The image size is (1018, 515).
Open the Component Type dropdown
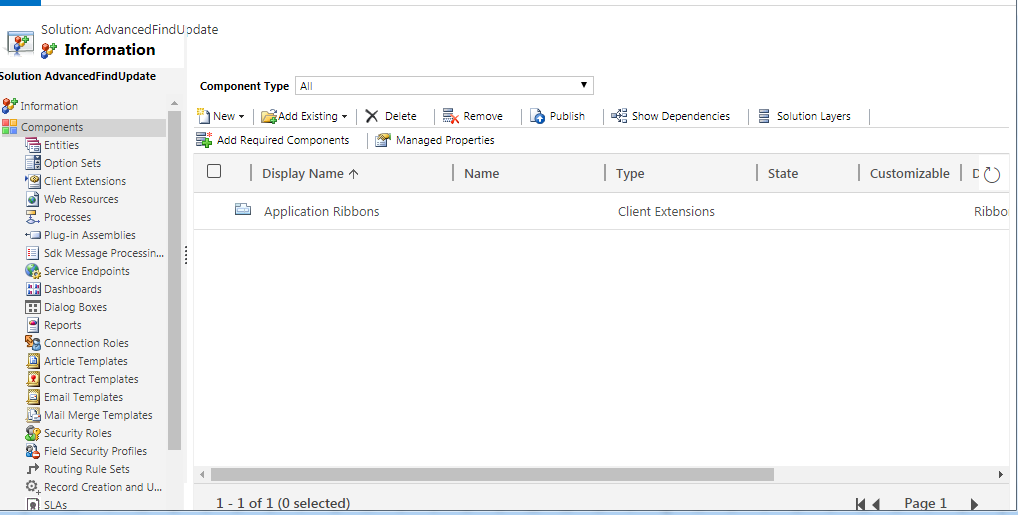(445, 86)
